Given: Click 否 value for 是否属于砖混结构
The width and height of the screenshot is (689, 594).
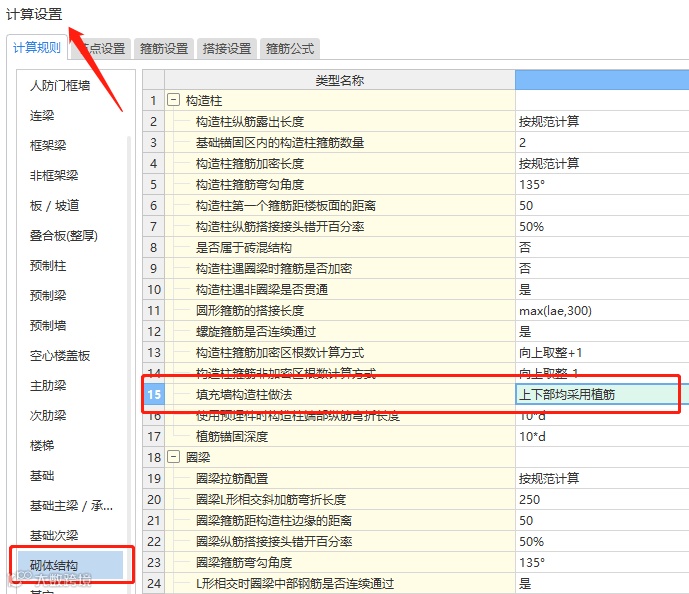Looking at the screenshot, I should 602,247.
